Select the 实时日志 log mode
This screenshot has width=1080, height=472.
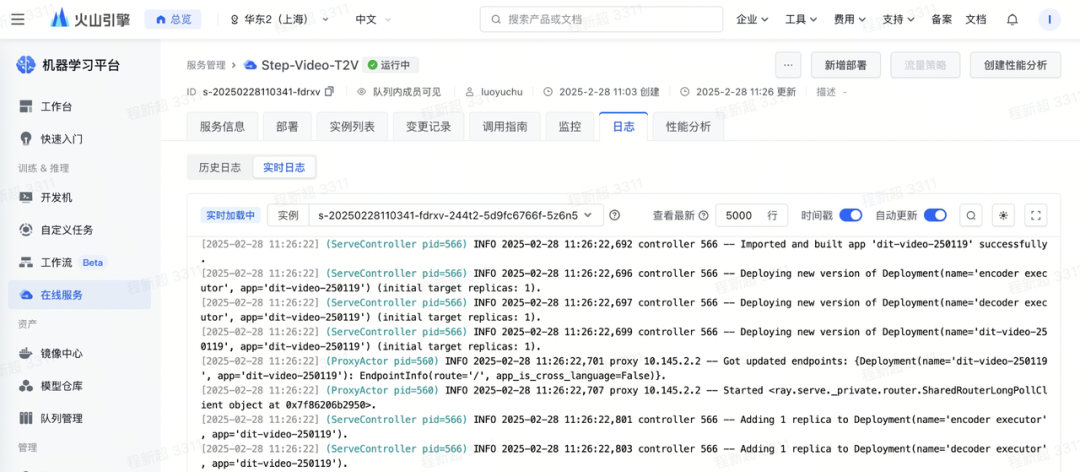(x=284, y=167)
